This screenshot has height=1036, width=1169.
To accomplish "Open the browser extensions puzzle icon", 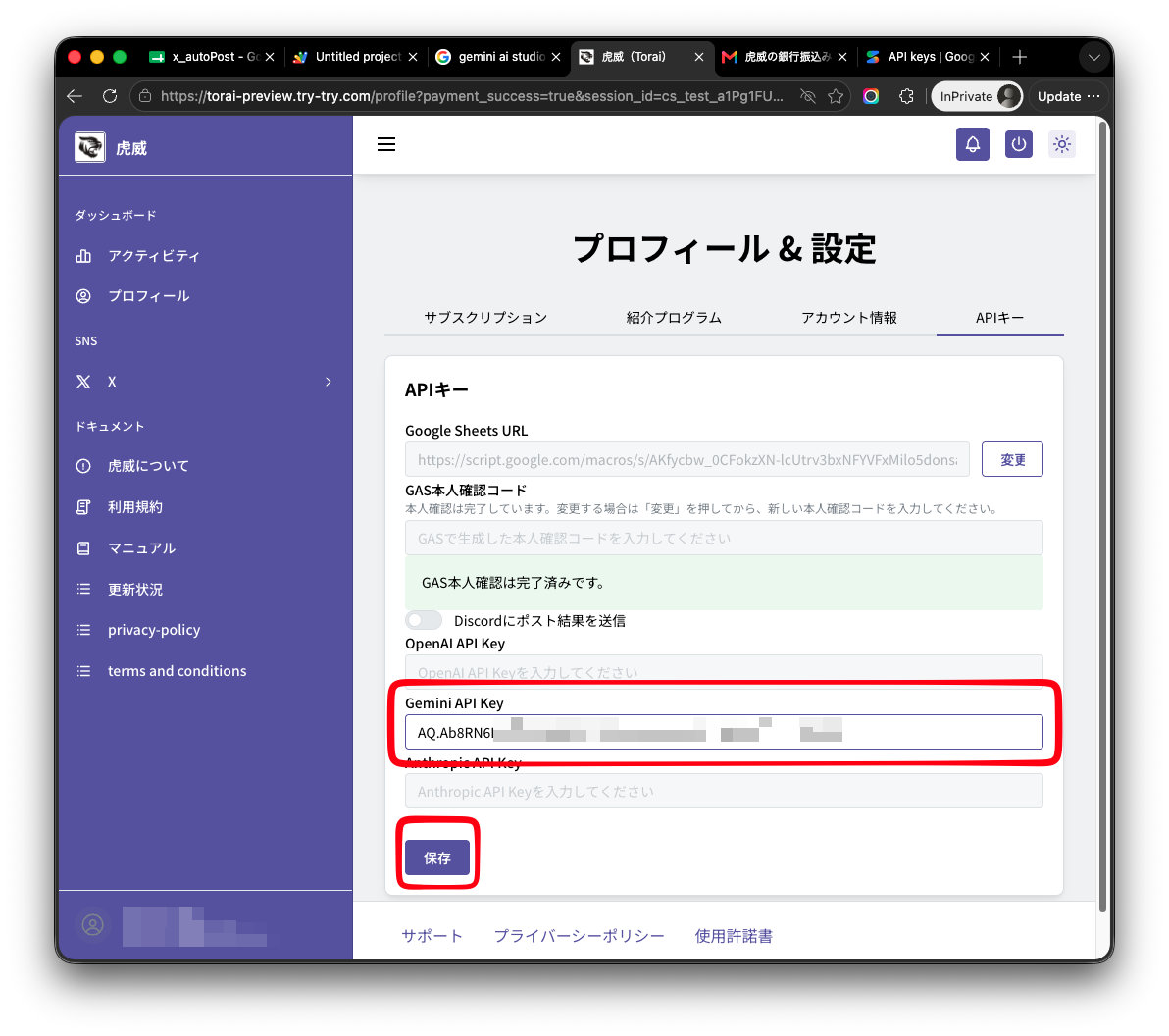I will (906, 96).
